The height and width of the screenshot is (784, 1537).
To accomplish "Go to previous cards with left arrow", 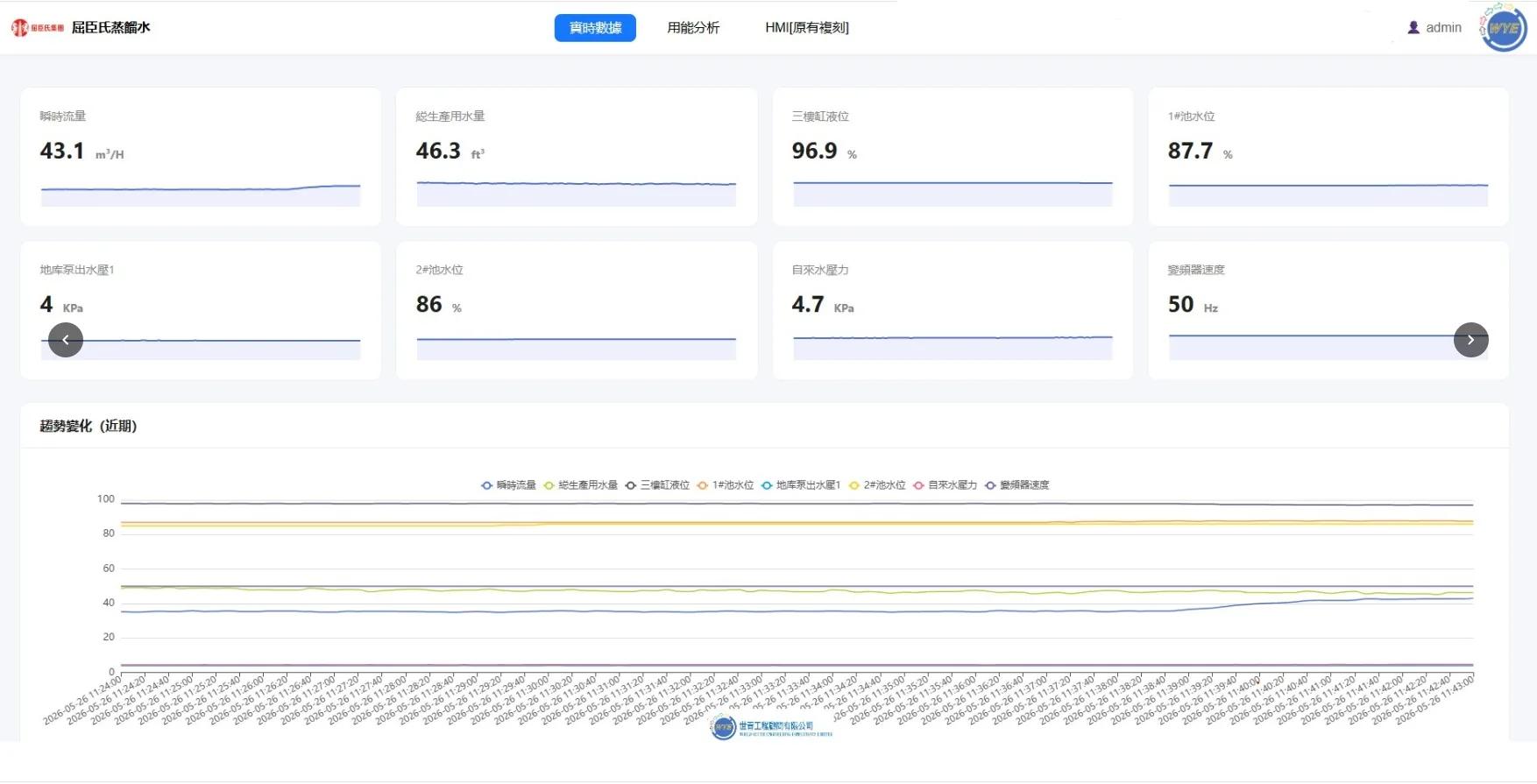I will tap(66, 340).
